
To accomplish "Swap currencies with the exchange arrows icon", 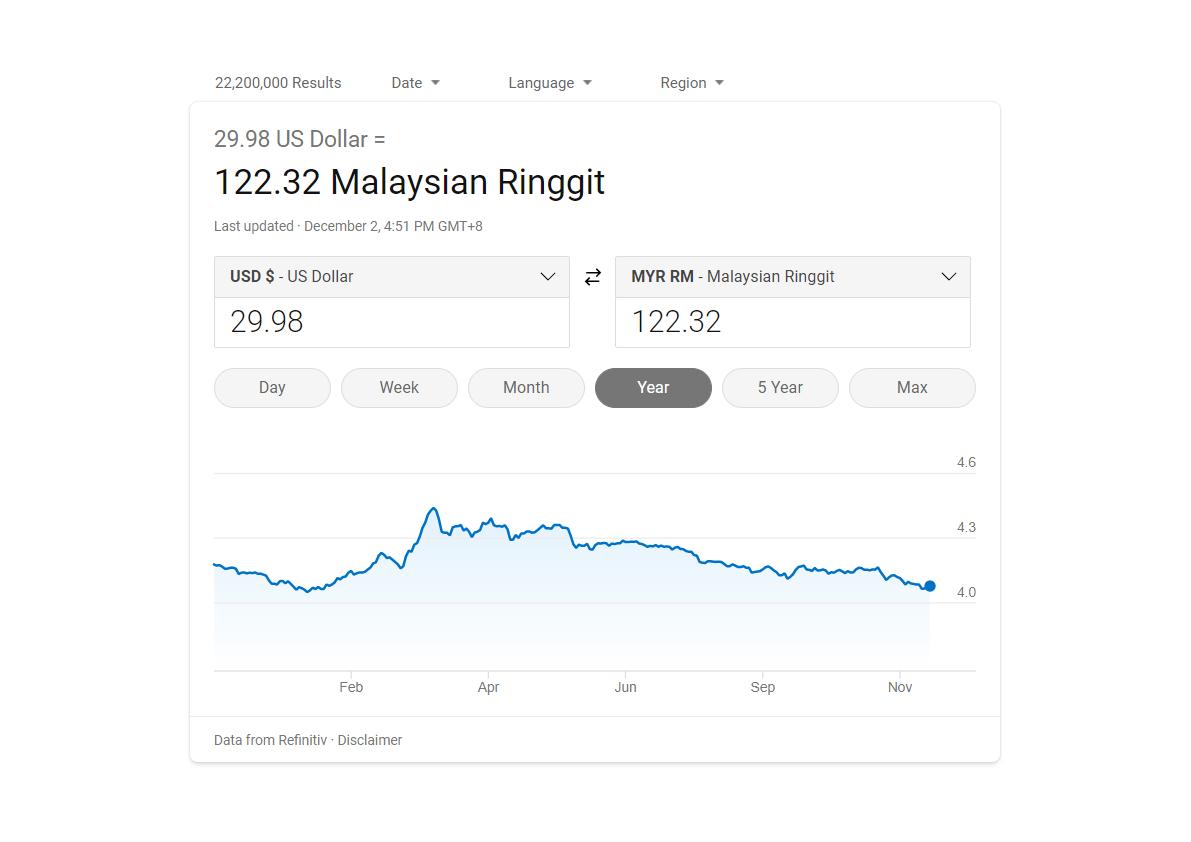I will [x=592, y=276].
